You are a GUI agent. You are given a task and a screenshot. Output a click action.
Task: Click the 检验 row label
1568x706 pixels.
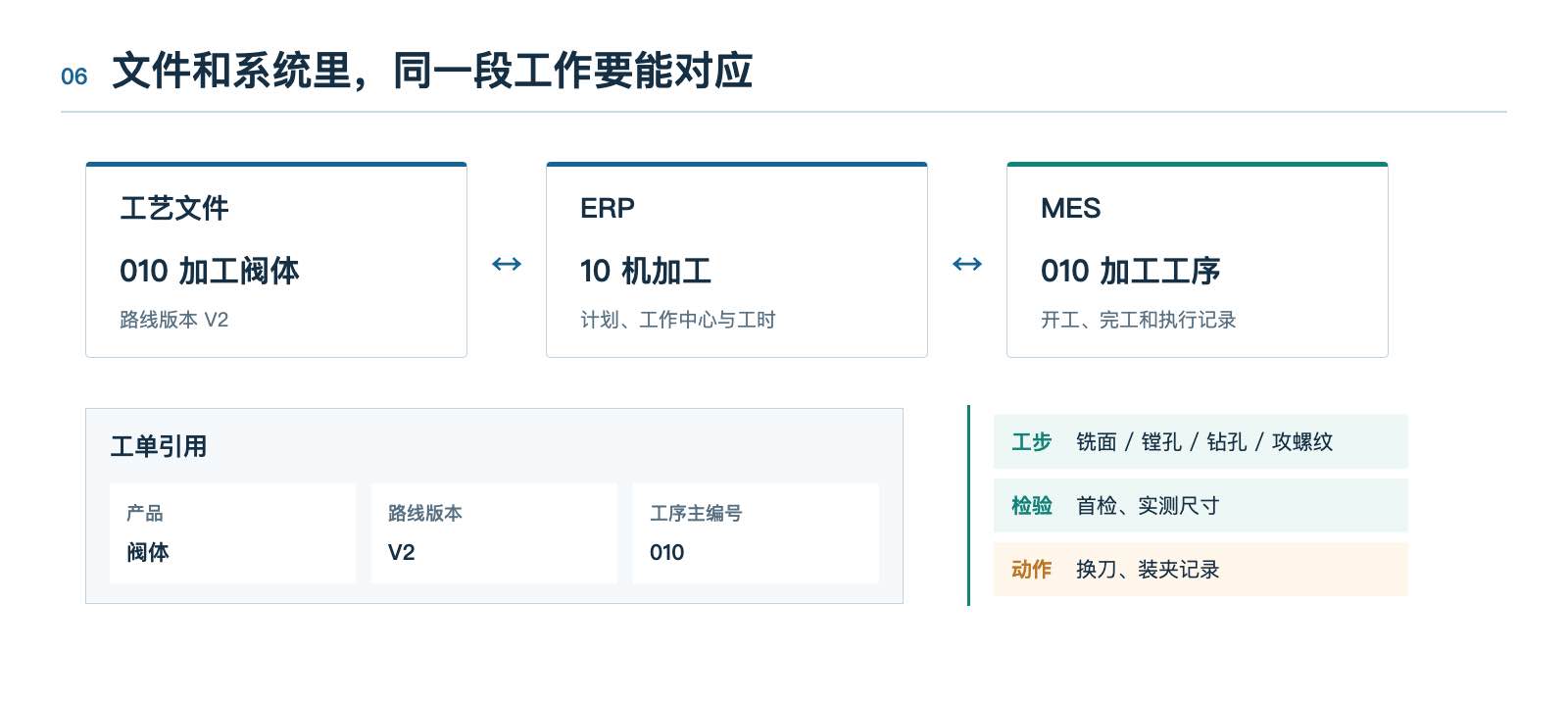point(1032,505)
